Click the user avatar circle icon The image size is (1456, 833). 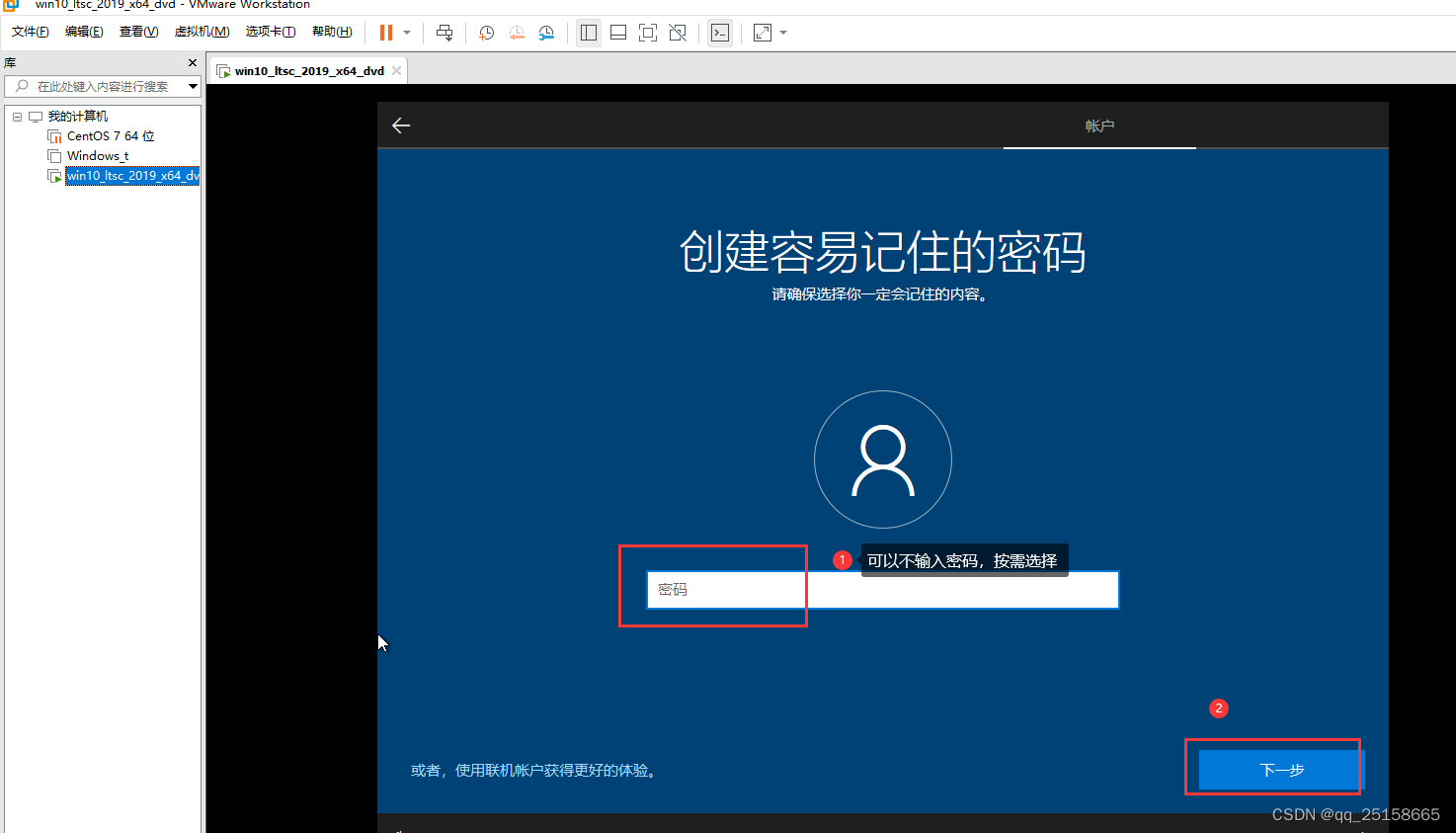(x=883, y=459)
